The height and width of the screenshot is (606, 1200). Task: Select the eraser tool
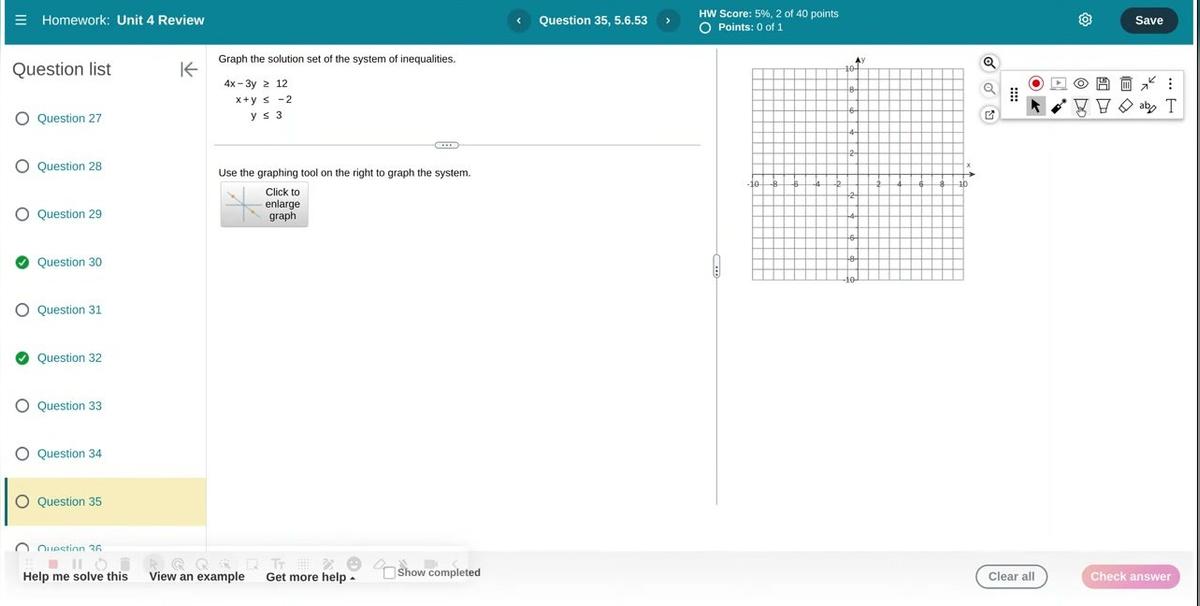pos(1125,106)
